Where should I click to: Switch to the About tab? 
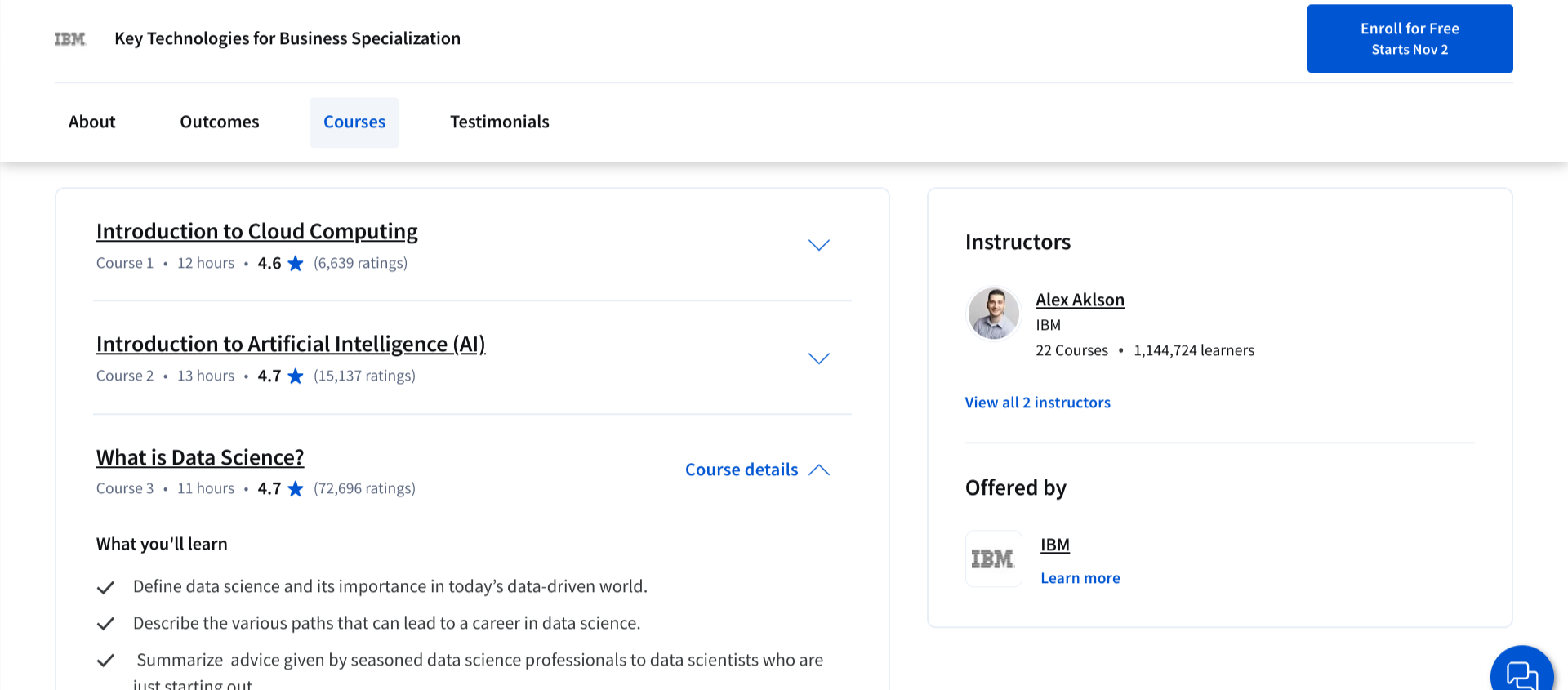tap(92, 122)
